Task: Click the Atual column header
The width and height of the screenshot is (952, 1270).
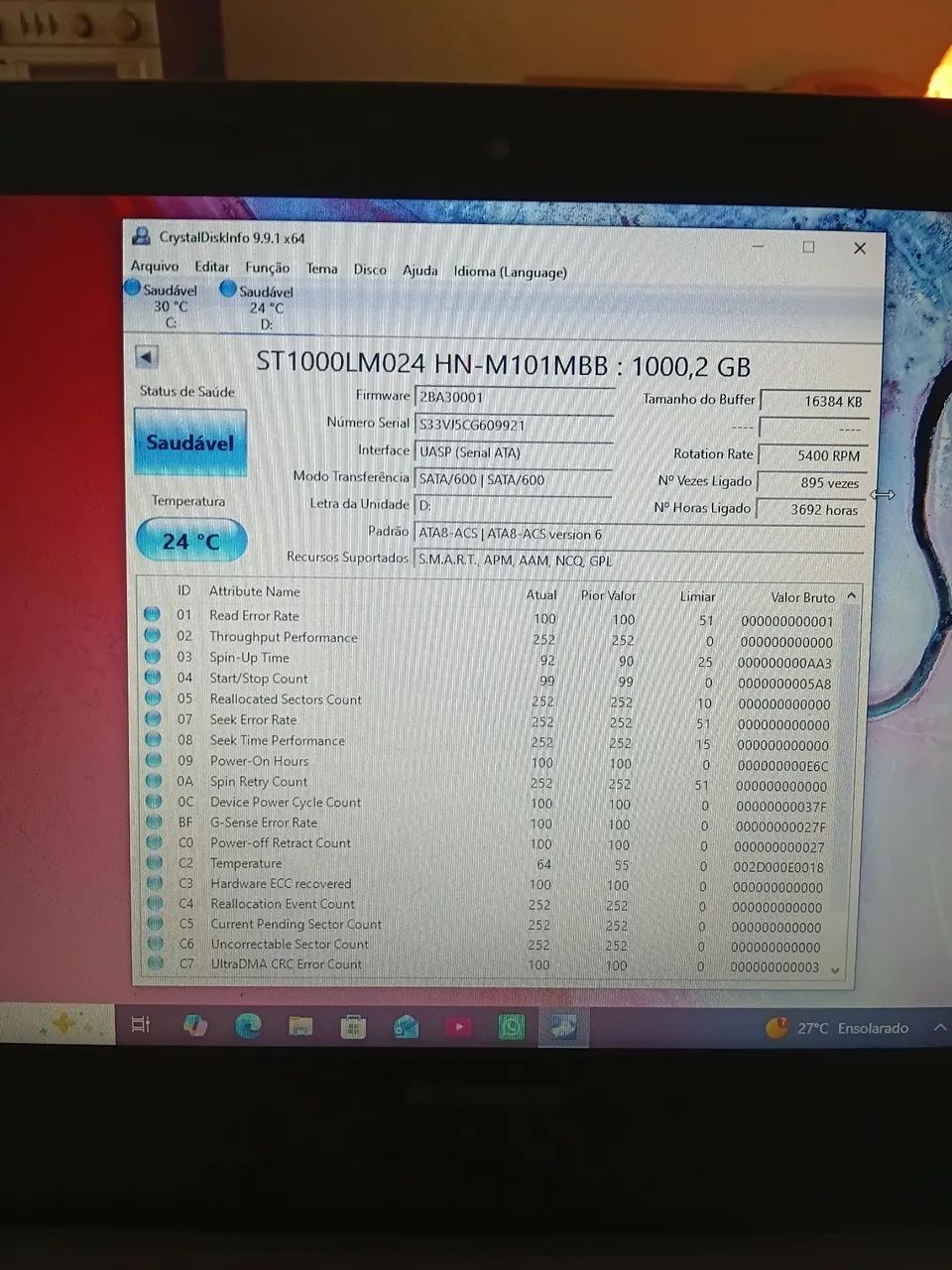Action: 541,595
